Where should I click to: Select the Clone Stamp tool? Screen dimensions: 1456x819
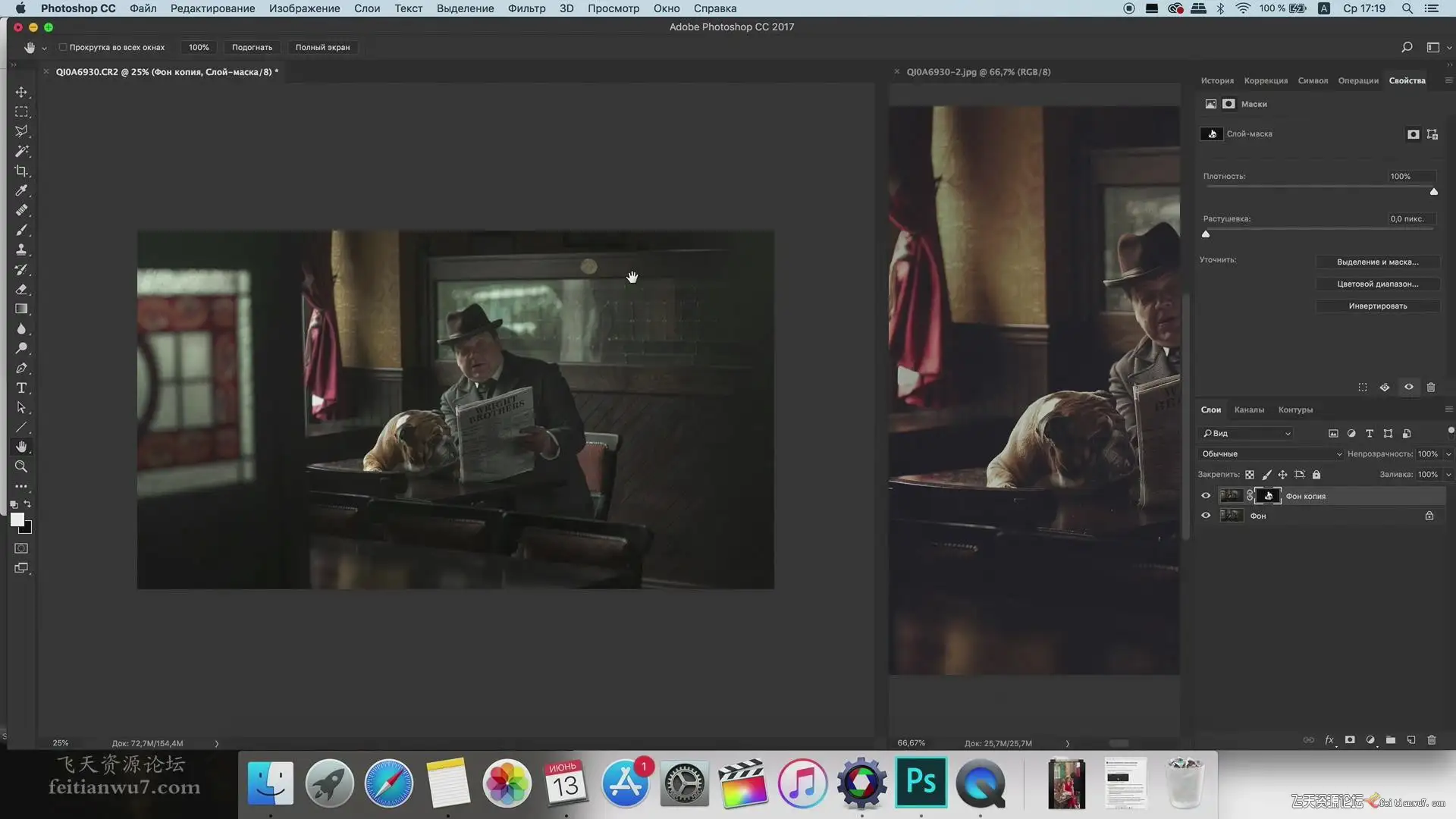[x=21, y=249]
